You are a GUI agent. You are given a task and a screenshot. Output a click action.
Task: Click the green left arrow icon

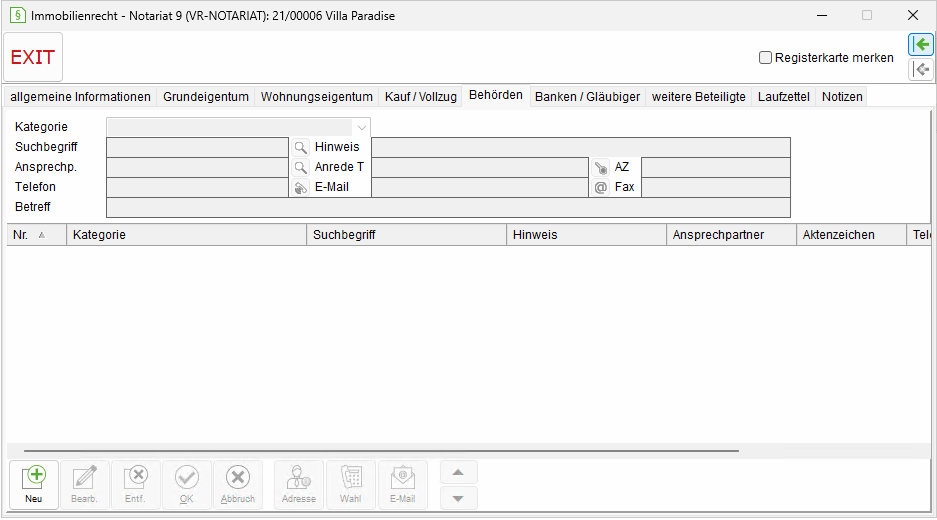coord(921,44)
